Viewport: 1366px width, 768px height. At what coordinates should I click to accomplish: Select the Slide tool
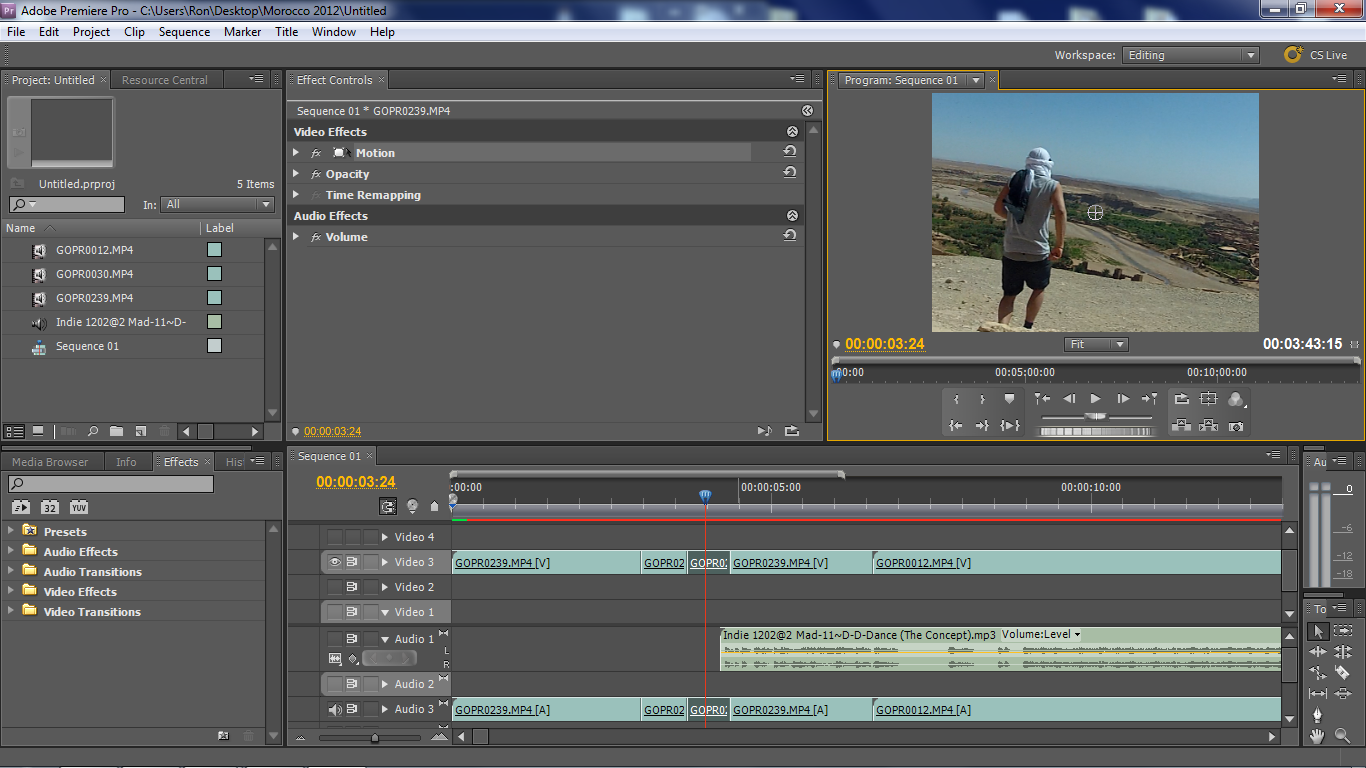1343,693
